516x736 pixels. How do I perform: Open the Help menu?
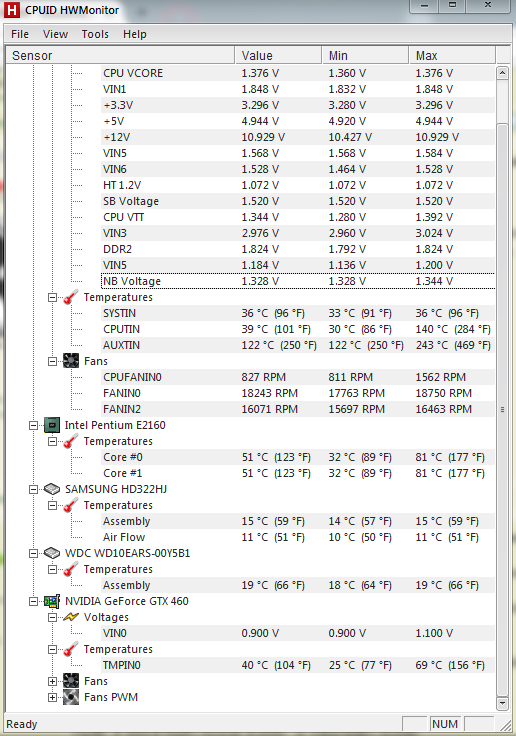(135, 34)
